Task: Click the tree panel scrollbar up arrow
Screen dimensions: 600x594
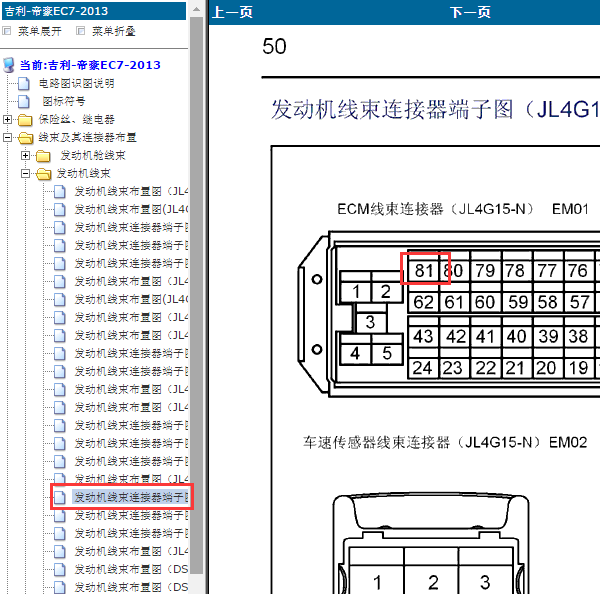Action: (196, 9)
